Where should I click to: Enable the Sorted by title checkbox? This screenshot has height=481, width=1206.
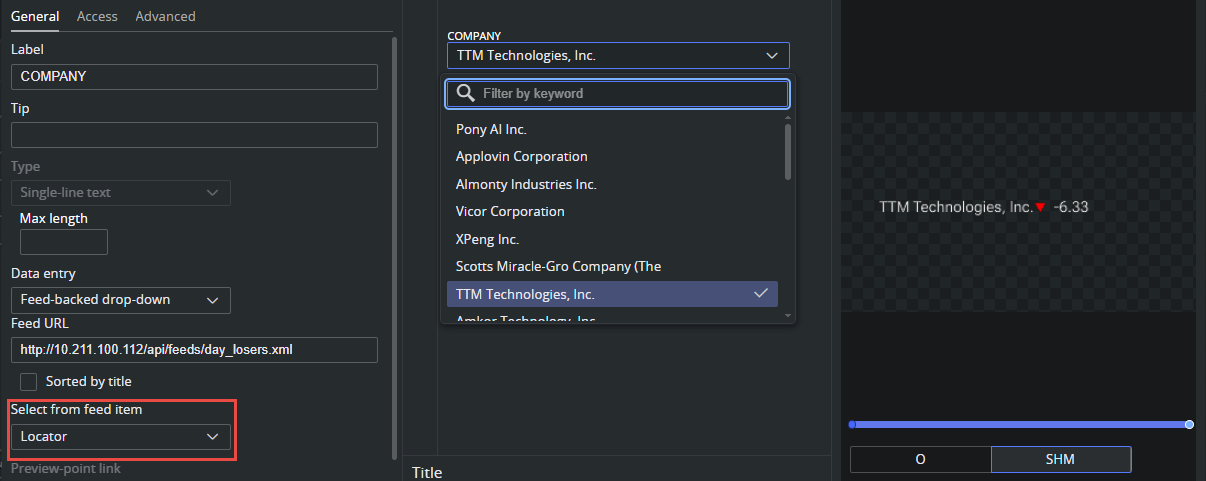29,381
